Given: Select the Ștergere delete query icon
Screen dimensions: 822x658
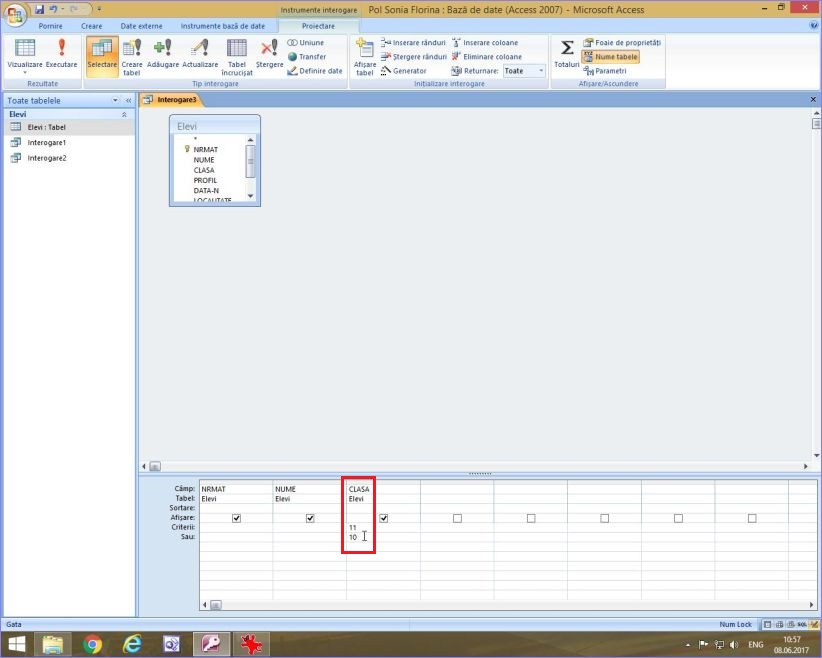Looking at the screenshot, I should (269, 54).
